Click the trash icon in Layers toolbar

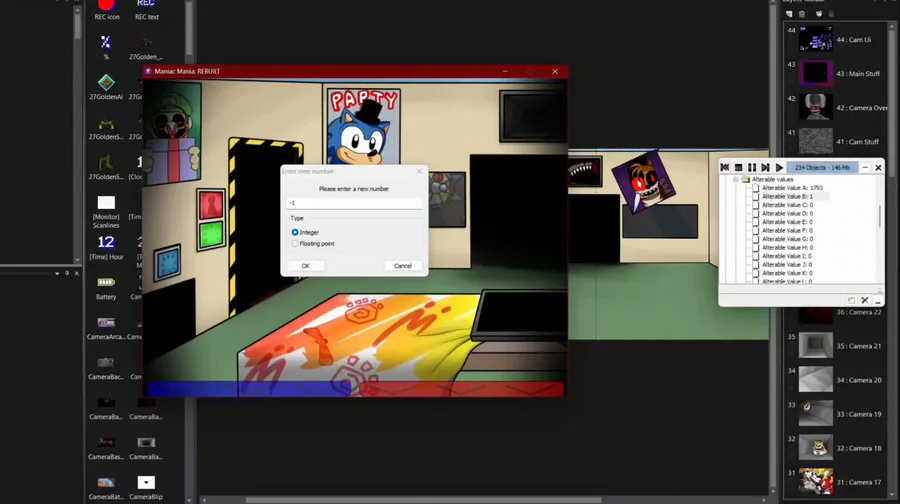click(x=802, y=14)
